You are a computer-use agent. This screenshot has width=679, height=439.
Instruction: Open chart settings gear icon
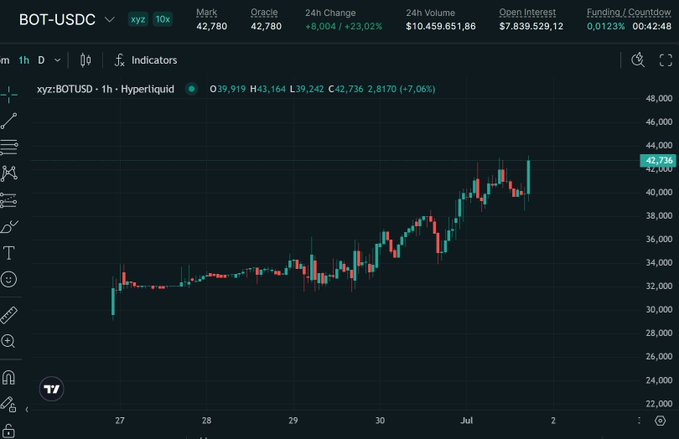pyautogui.click(x=660, y=420)
